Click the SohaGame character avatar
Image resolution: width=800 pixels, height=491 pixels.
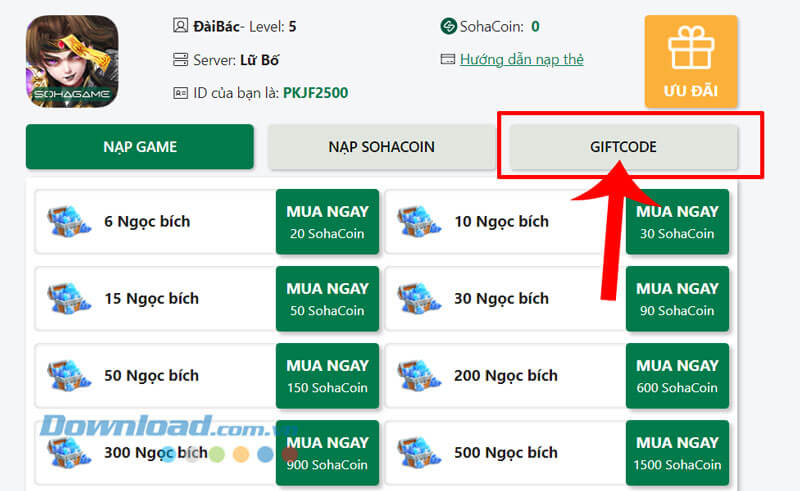click(x=72, y=61)
